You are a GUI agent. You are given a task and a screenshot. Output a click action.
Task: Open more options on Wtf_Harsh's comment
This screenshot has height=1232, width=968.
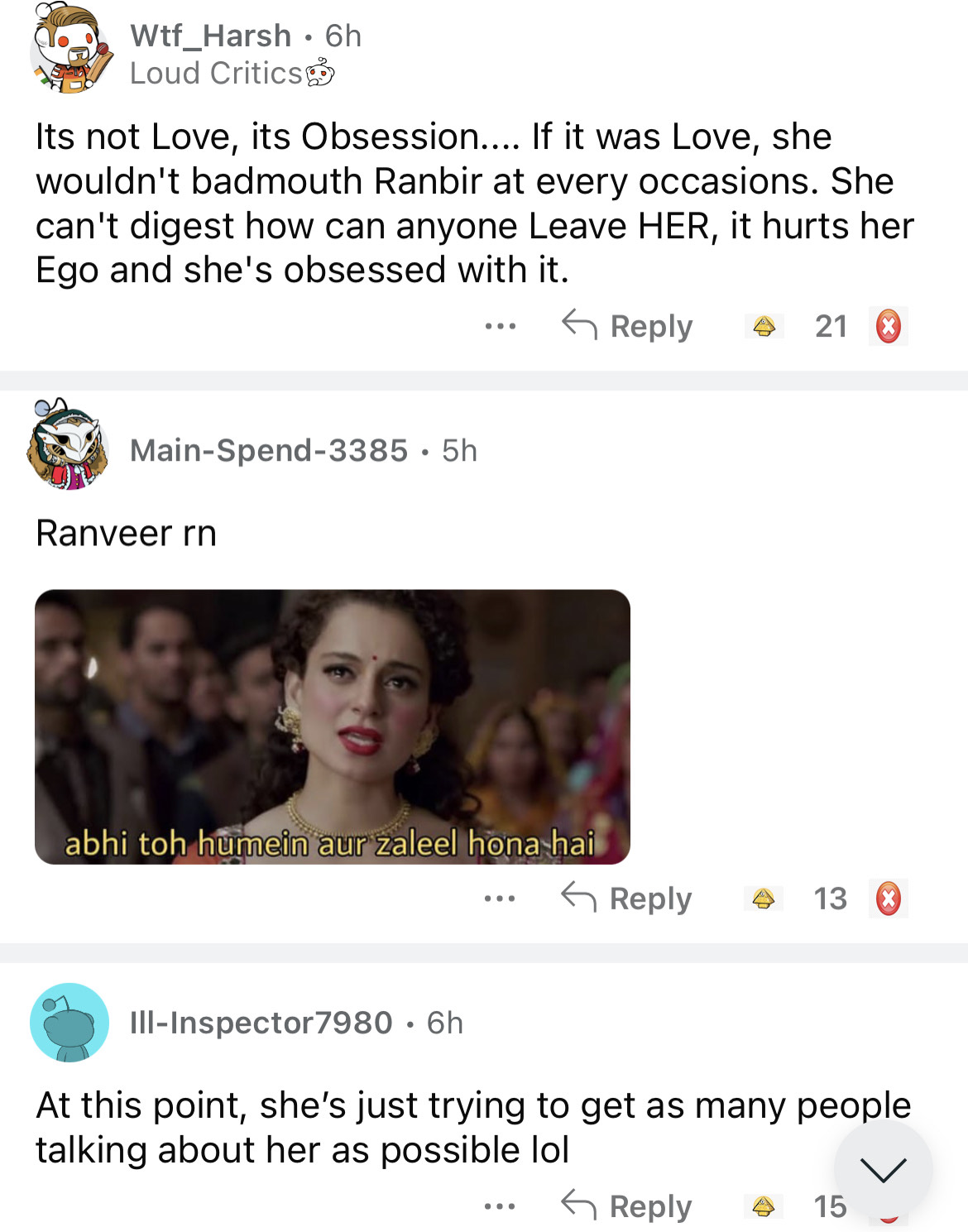501,327
